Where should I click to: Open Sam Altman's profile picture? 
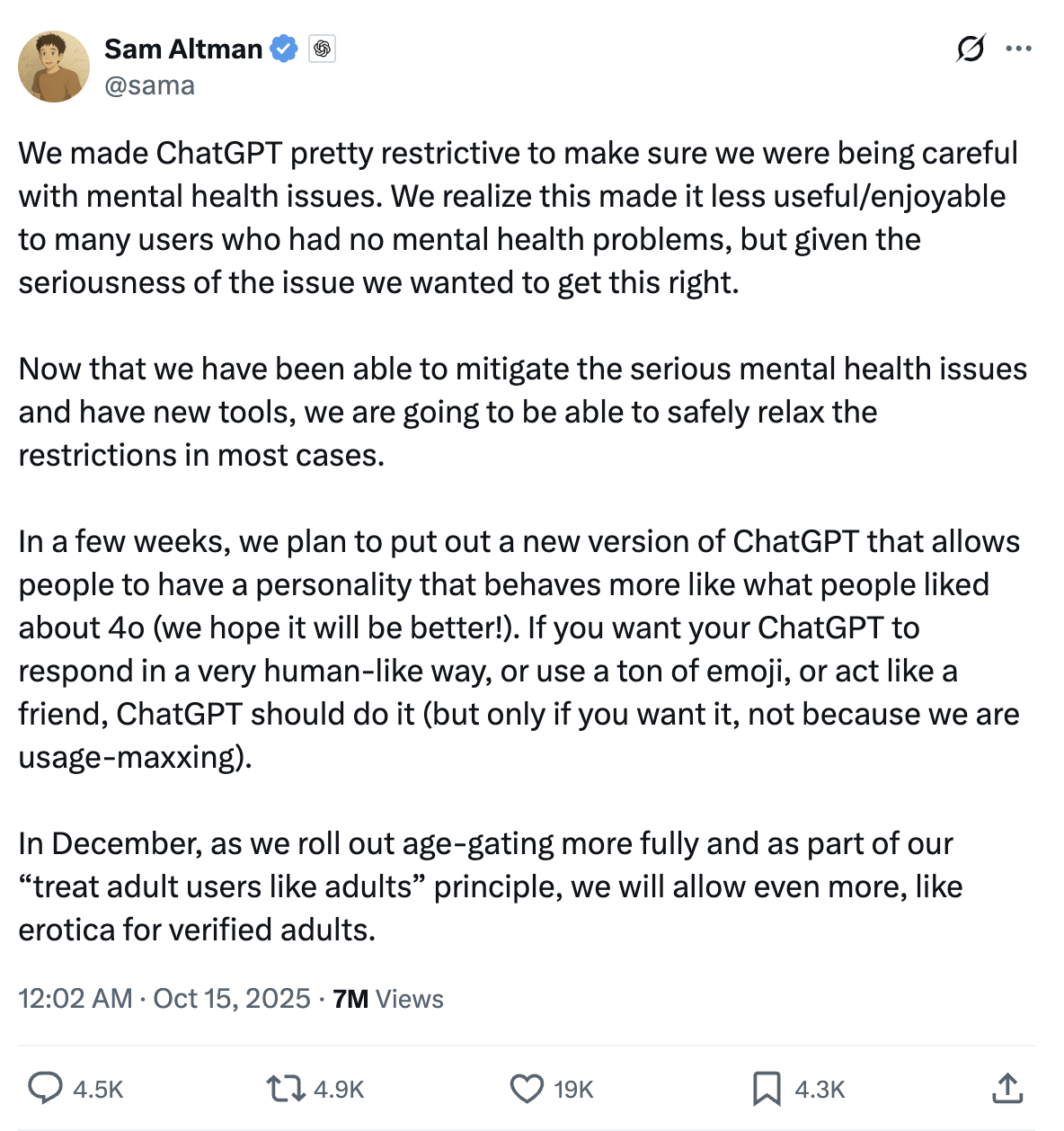[54, 67]
